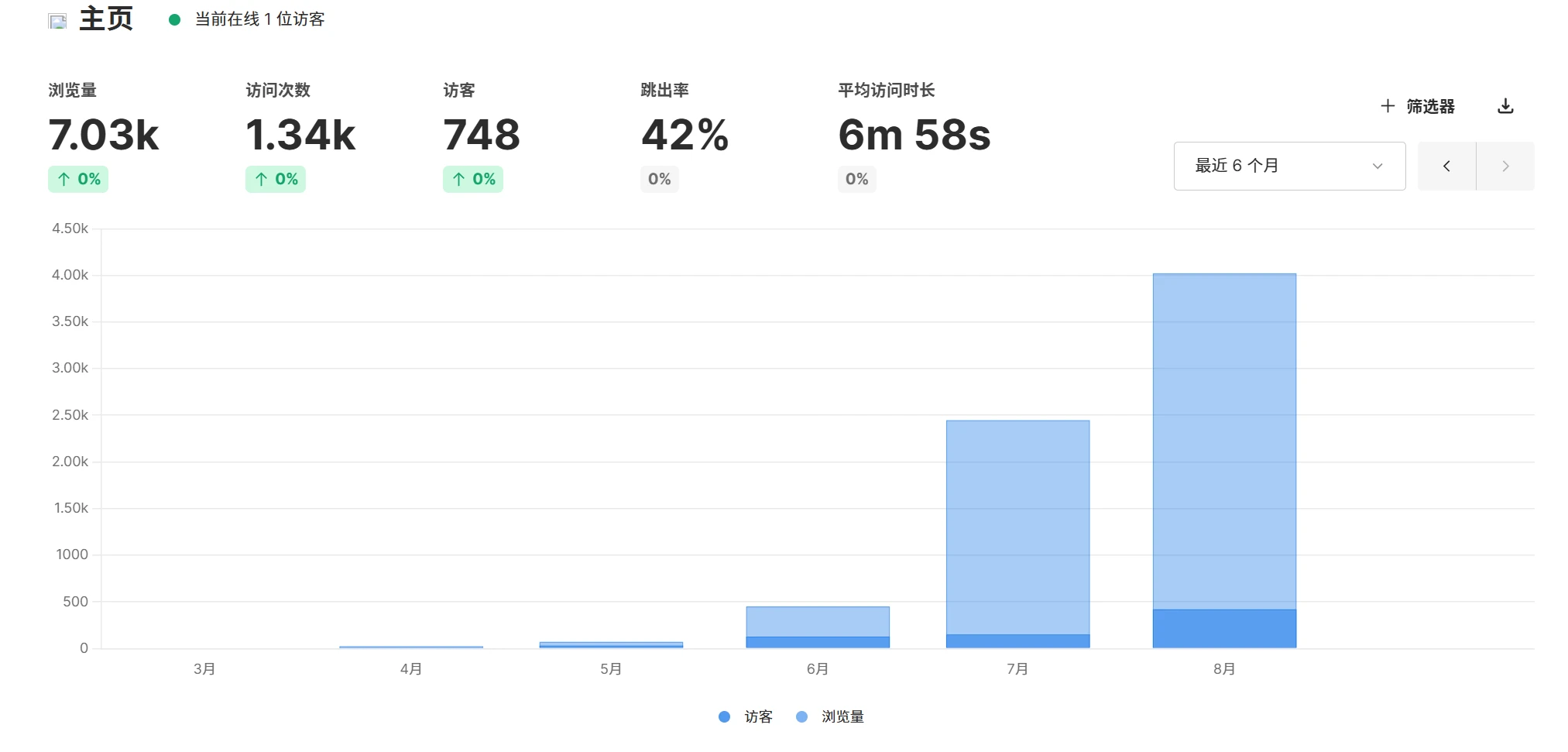1568x752 pixels.
Task: Click the green 0% badge under 访客 metric
Action: (x=473, y=179)
